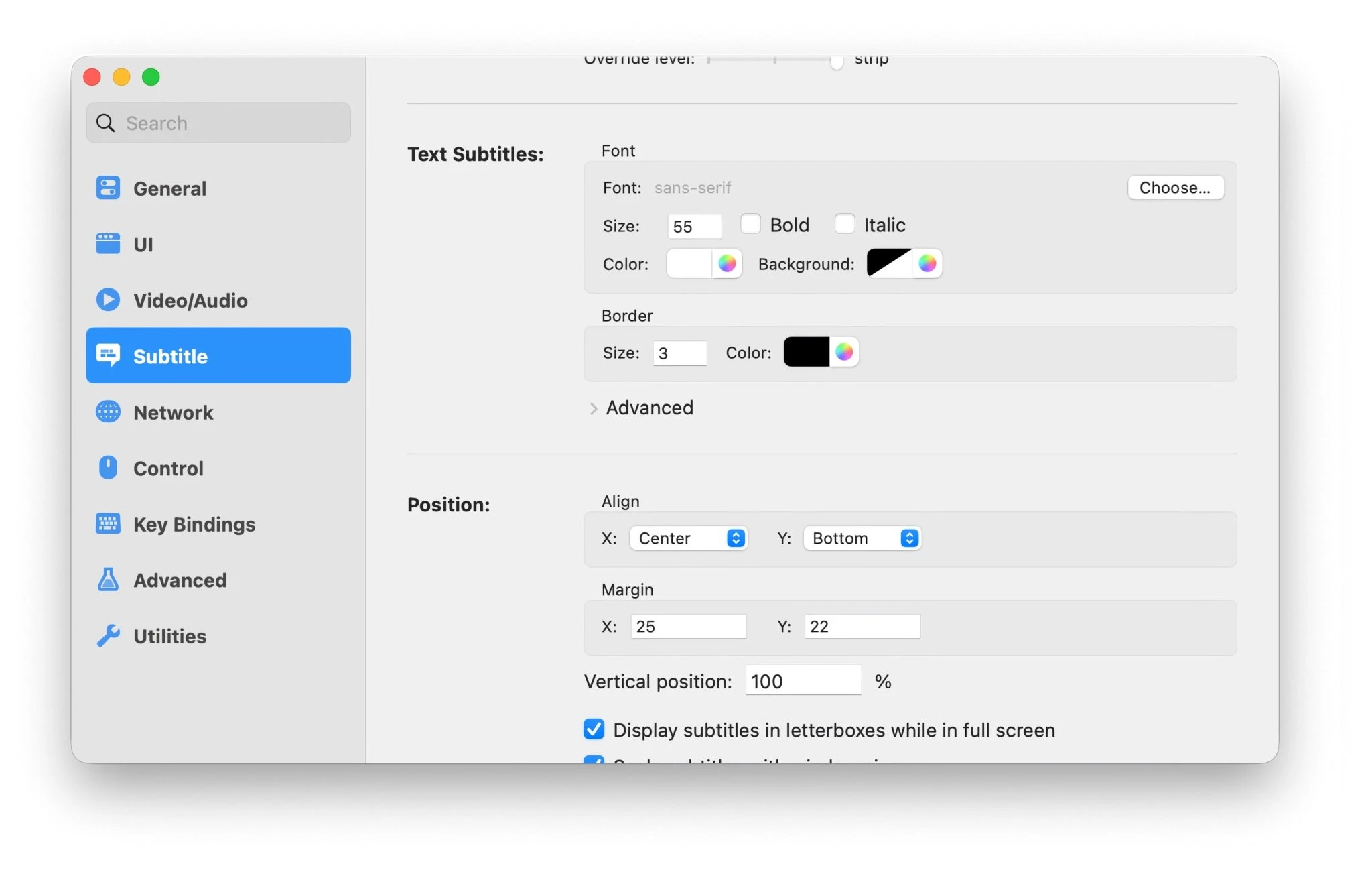The image size is (1372, 872).
Task: Click the Advanced flask icon
Action: tap(108, 580)
